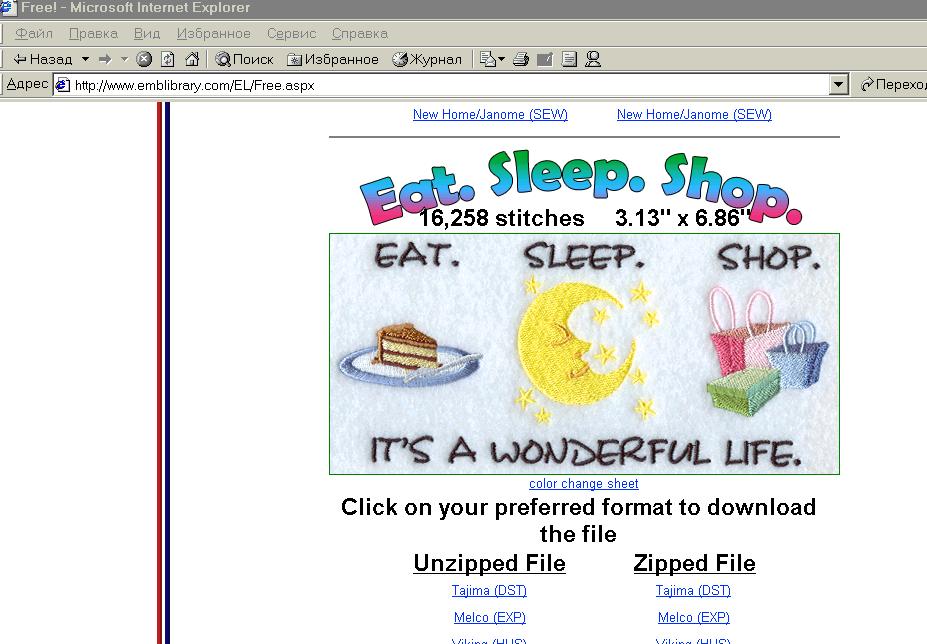Open the color change sheet link
This screenshot has width=927, height=644.
click(584, 484)
